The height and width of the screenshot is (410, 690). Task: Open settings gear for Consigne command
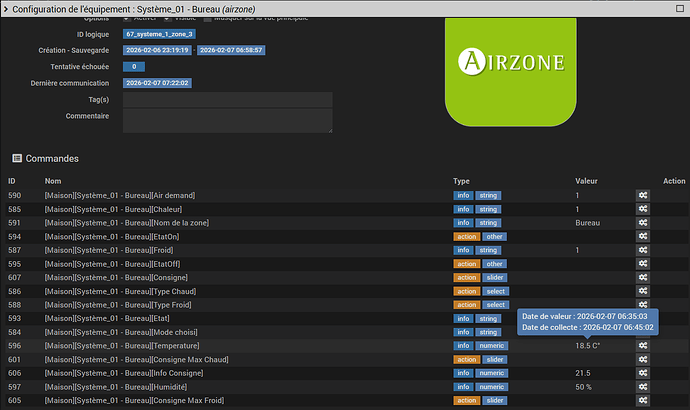tap(642, 277)
